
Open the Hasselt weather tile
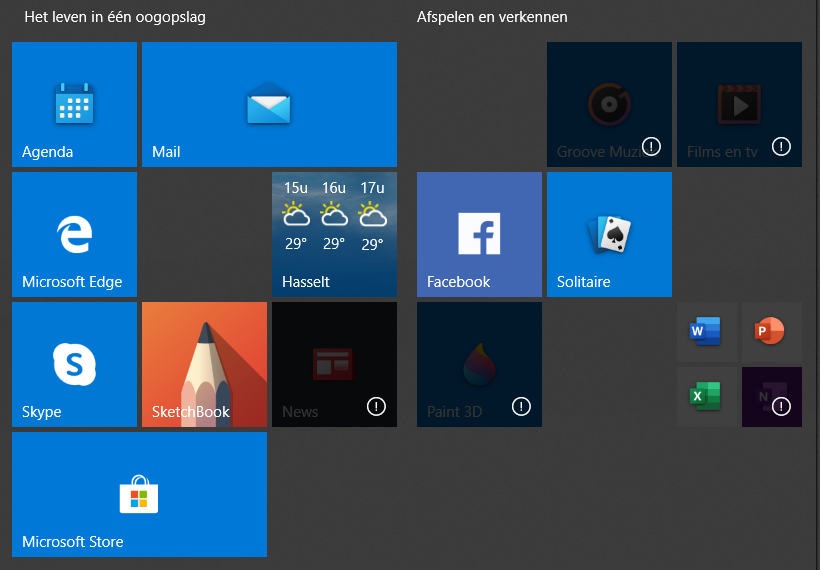[x=334, y=234]
